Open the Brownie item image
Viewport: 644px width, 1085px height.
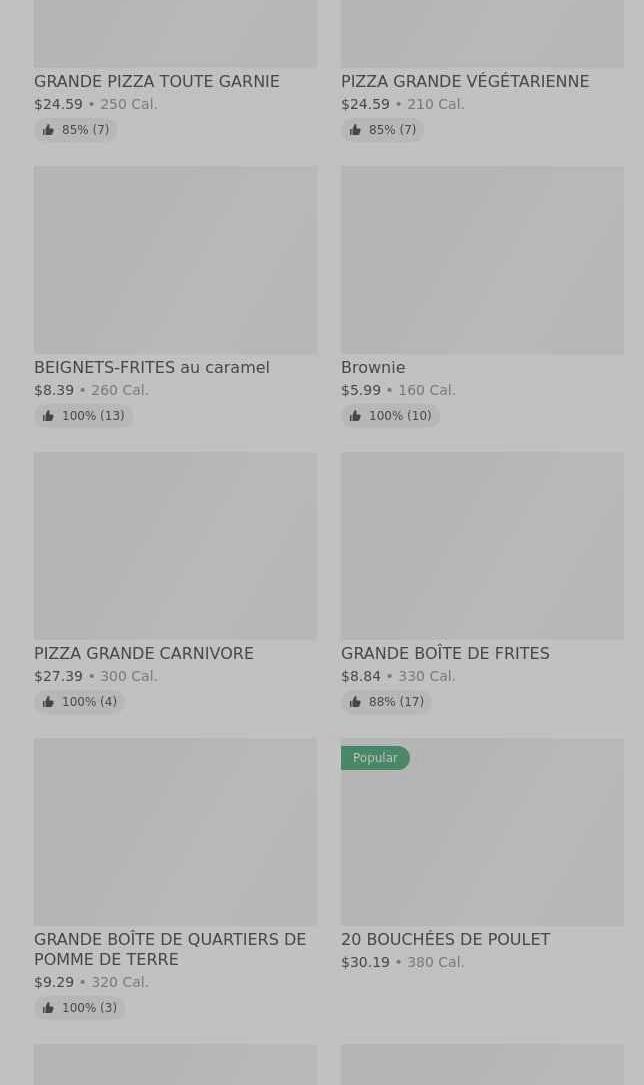click(x=482, y=260)
